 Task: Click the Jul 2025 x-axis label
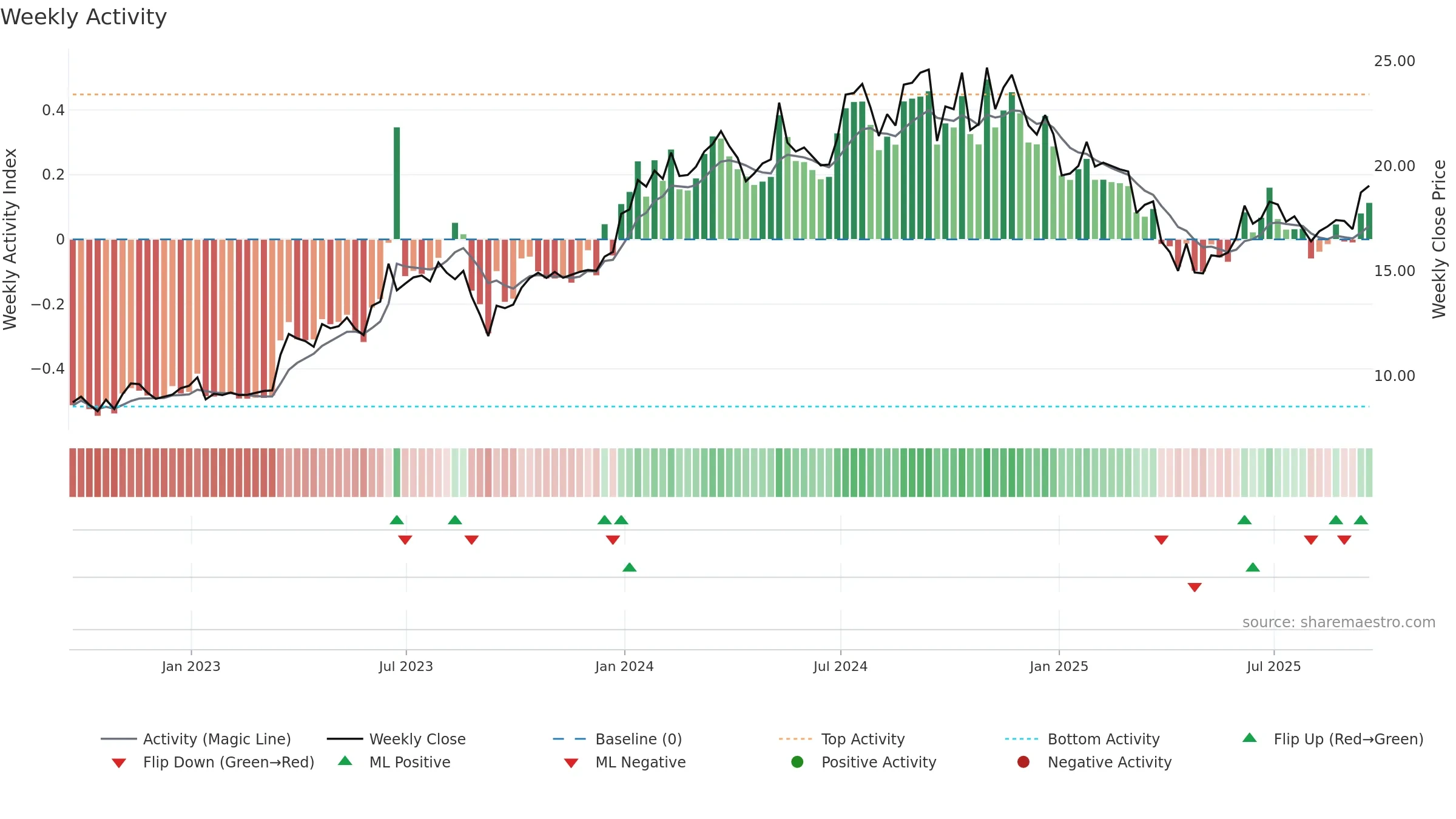tap(1274, 666)
